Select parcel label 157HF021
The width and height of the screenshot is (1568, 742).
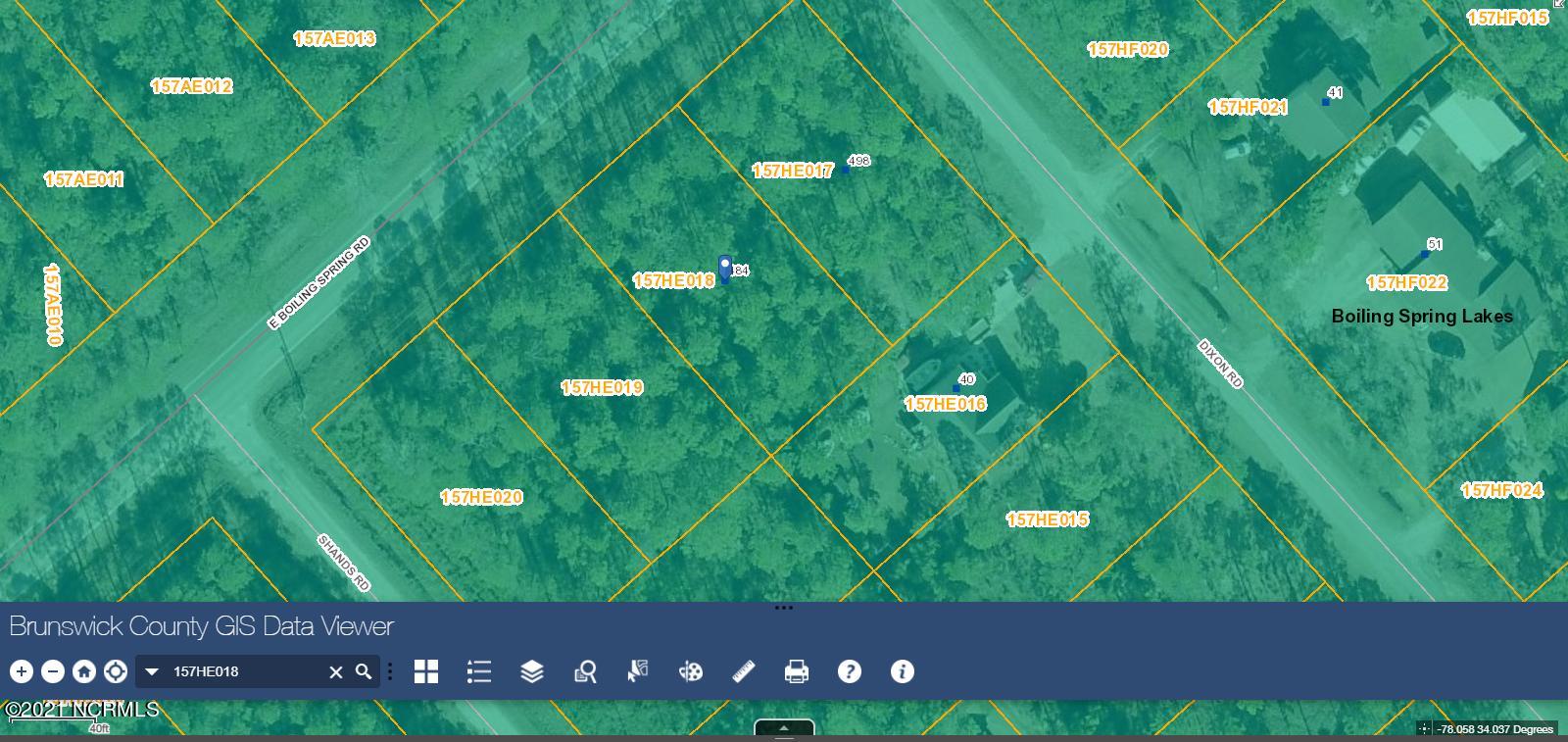(x=1248, y=107)
